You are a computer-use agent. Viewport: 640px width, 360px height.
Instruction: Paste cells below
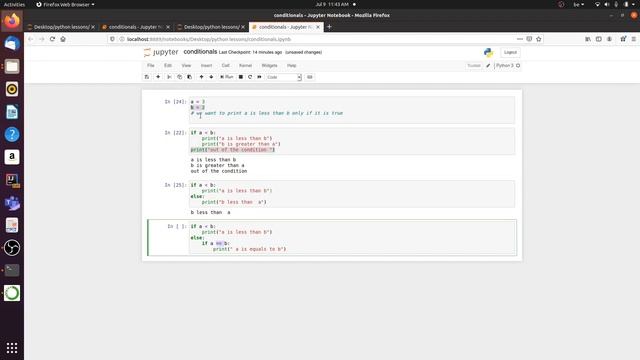tap(189, 77)
